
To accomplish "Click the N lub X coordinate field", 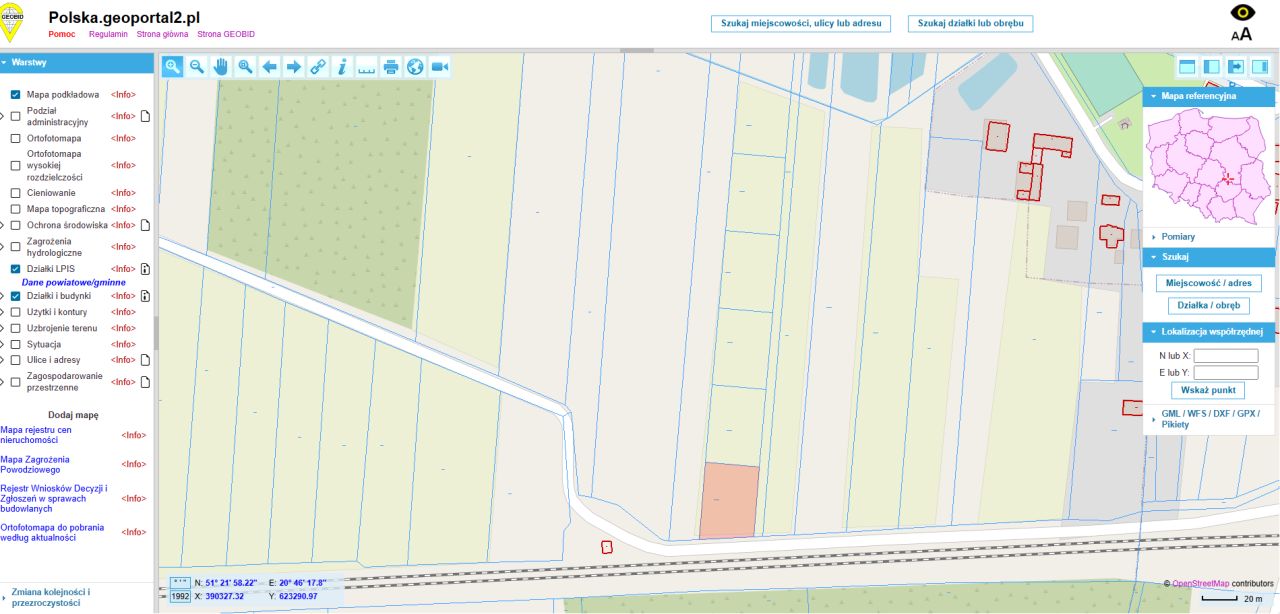I will [x=1226, y=356].
